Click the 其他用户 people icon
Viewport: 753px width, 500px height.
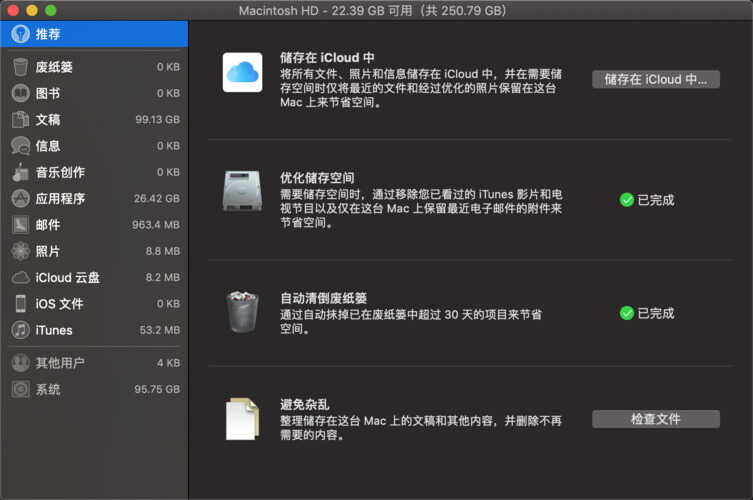[20, 363]
